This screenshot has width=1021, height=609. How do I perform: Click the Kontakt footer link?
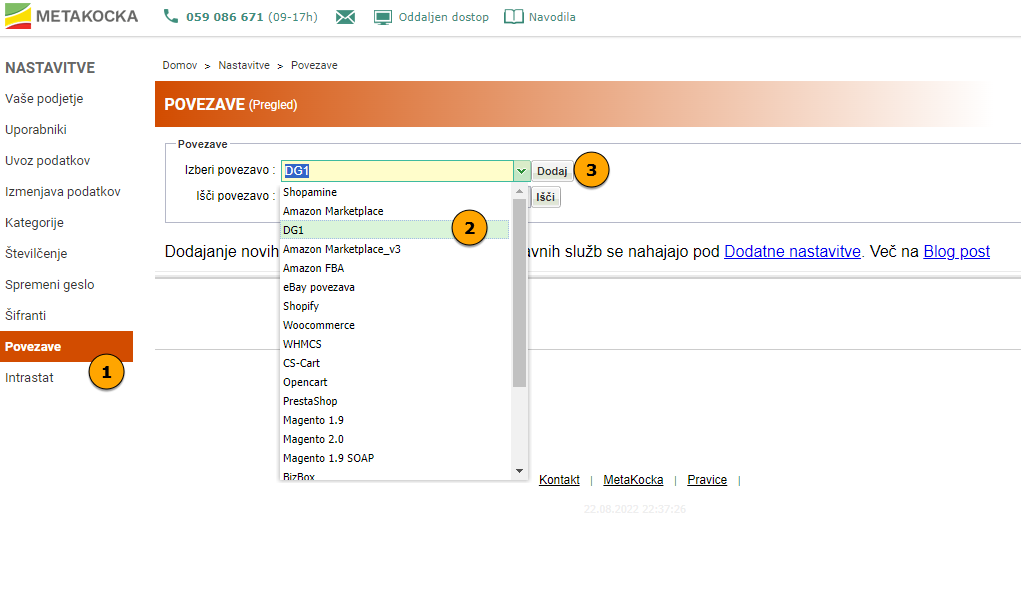559,480
